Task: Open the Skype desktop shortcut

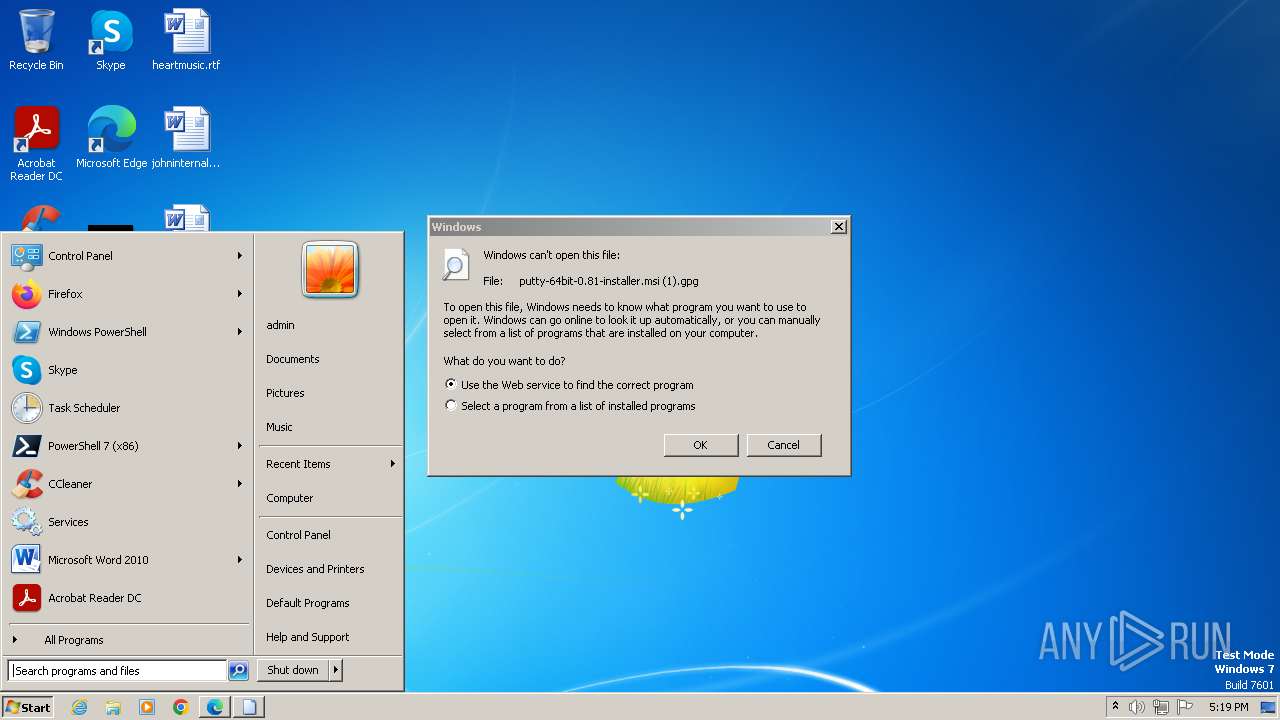Action: 110,40
